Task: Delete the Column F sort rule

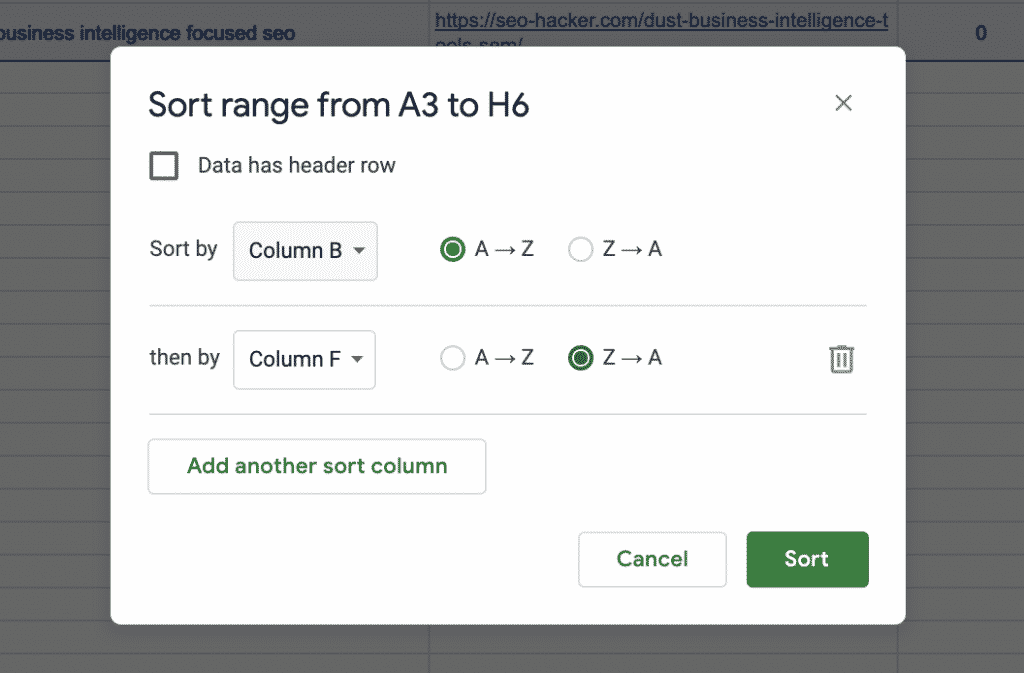Action: point(841,359)
